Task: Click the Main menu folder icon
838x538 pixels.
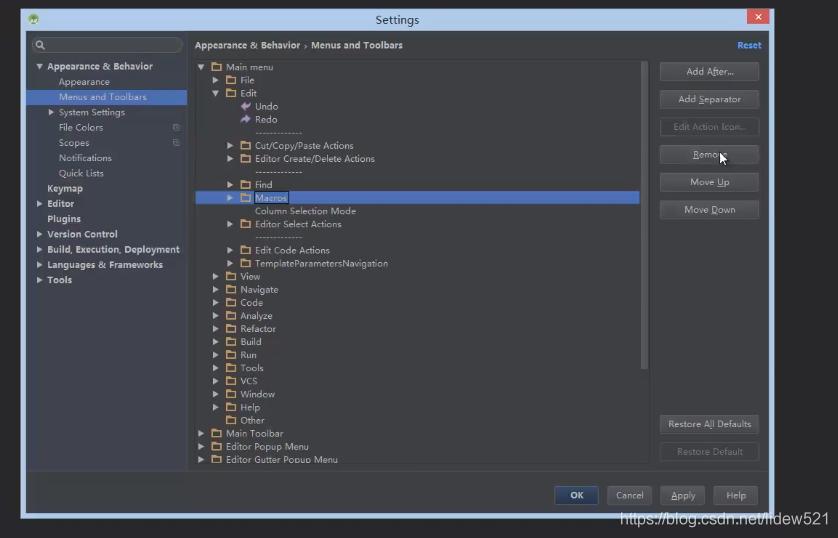Action: coord(216,67)
